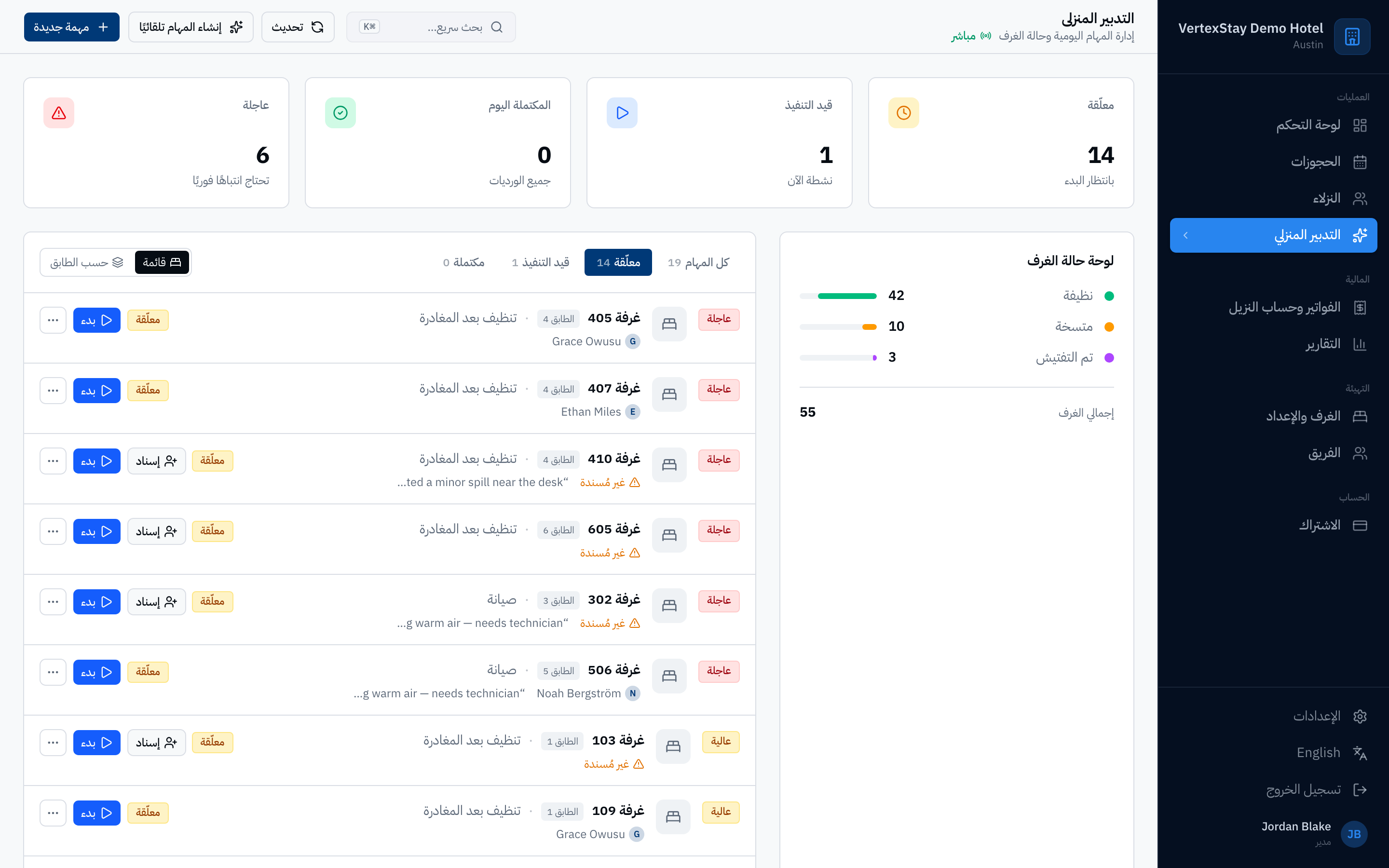Screen dimensions: 1389x868
Task: Click تحديث refresh button
Action: coord(298,27)
